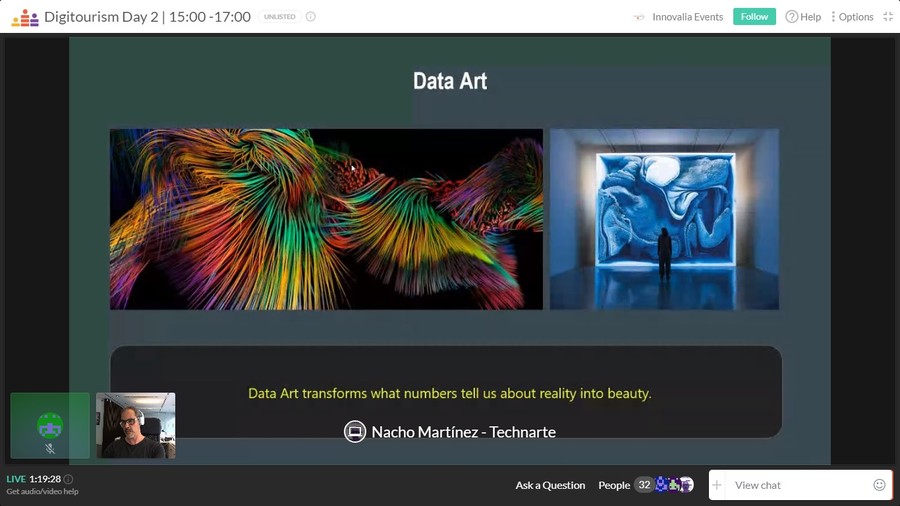Viewport: 900px width, 506px height.
Task: Click the info icon beside UNLISTED badge
Action: (x=310, y=17)
